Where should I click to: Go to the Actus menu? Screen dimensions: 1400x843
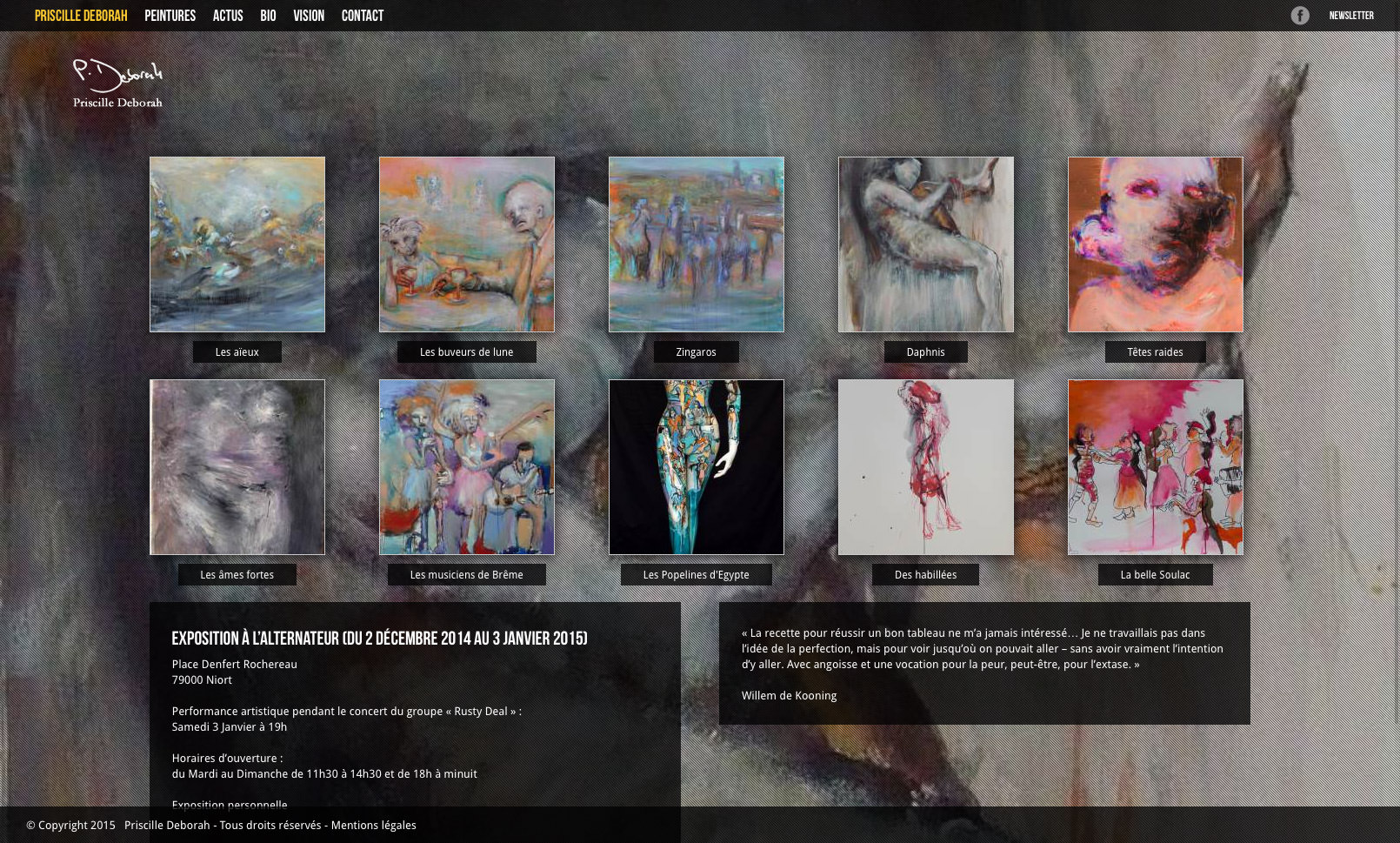228,16
